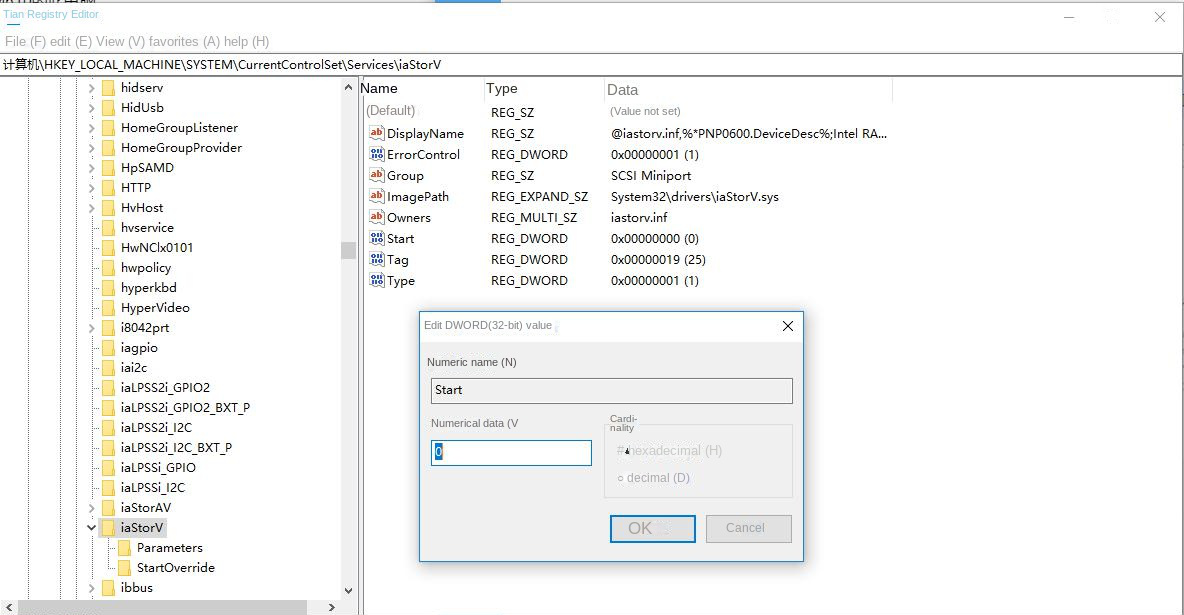Cancel the Edit DWORD dialog
1184x615 pixels.
pos(748,528)
